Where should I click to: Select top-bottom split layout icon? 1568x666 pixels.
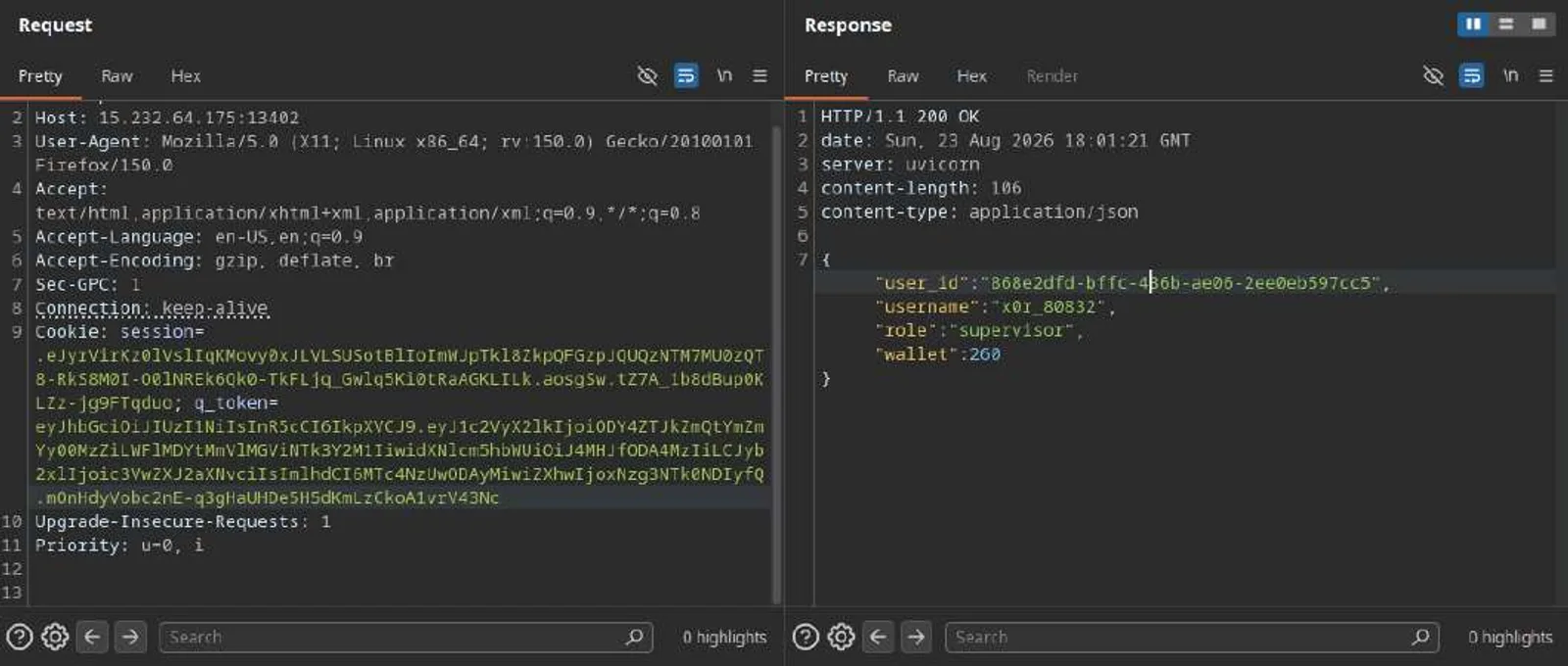pyautogui.click(x=1506, y=24)
